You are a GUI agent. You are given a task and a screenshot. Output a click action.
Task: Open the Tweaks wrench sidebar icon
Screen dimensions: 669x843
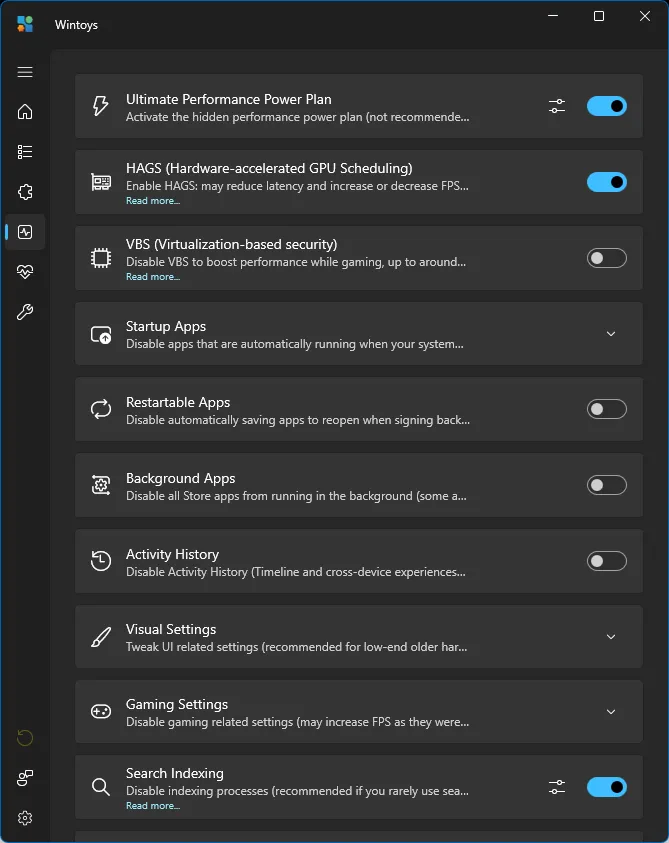25,312
